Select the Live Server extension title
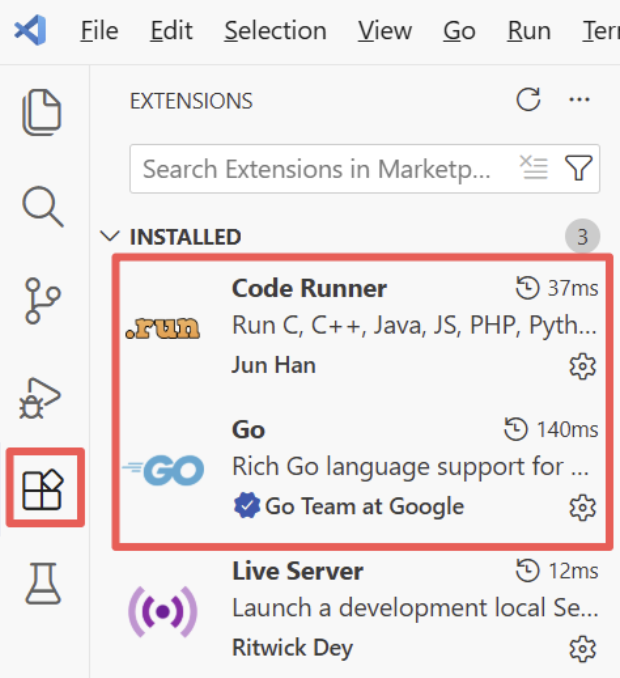Image resolution: width=620 pixels, height=678 pixels. click(x=297, y=571)
